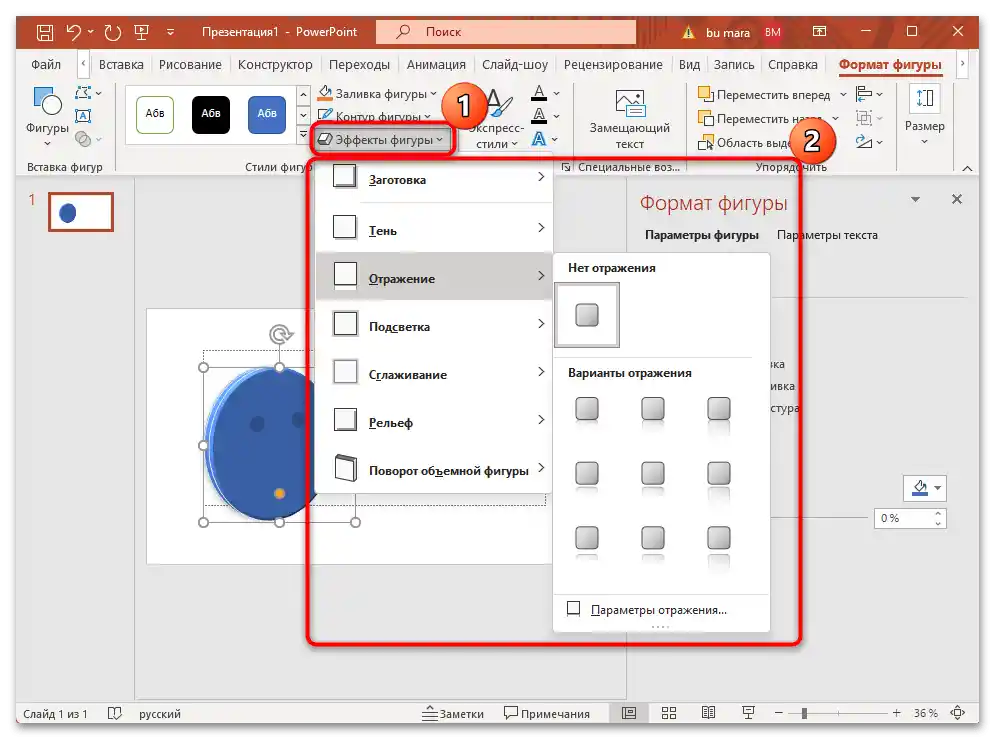Open Рельеф bevel submenu
995x739 pixels.
433,420
